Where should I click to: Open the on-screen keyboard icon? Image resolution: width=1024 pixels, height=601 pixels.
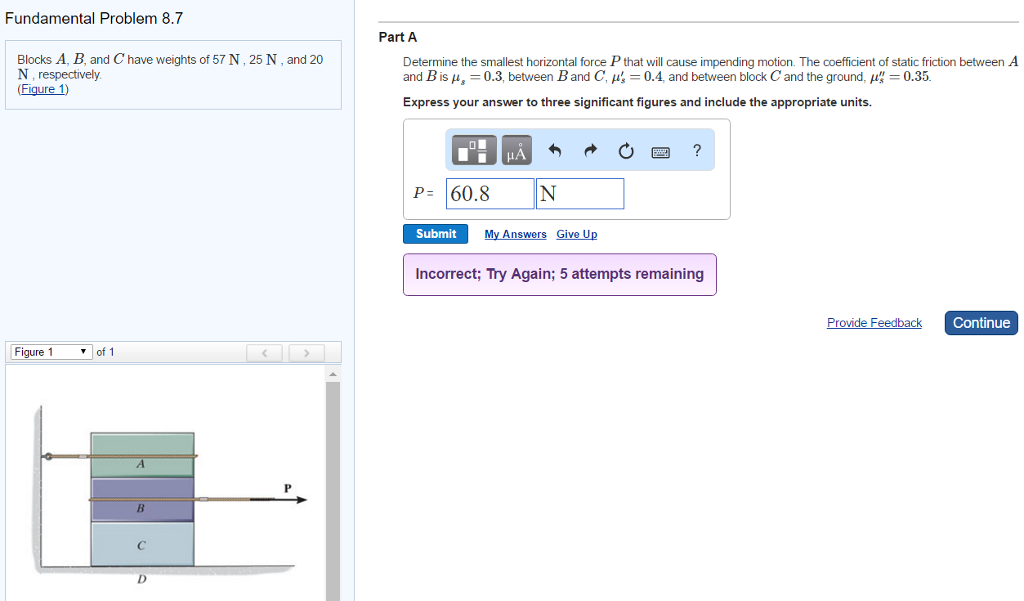[660, 150]
